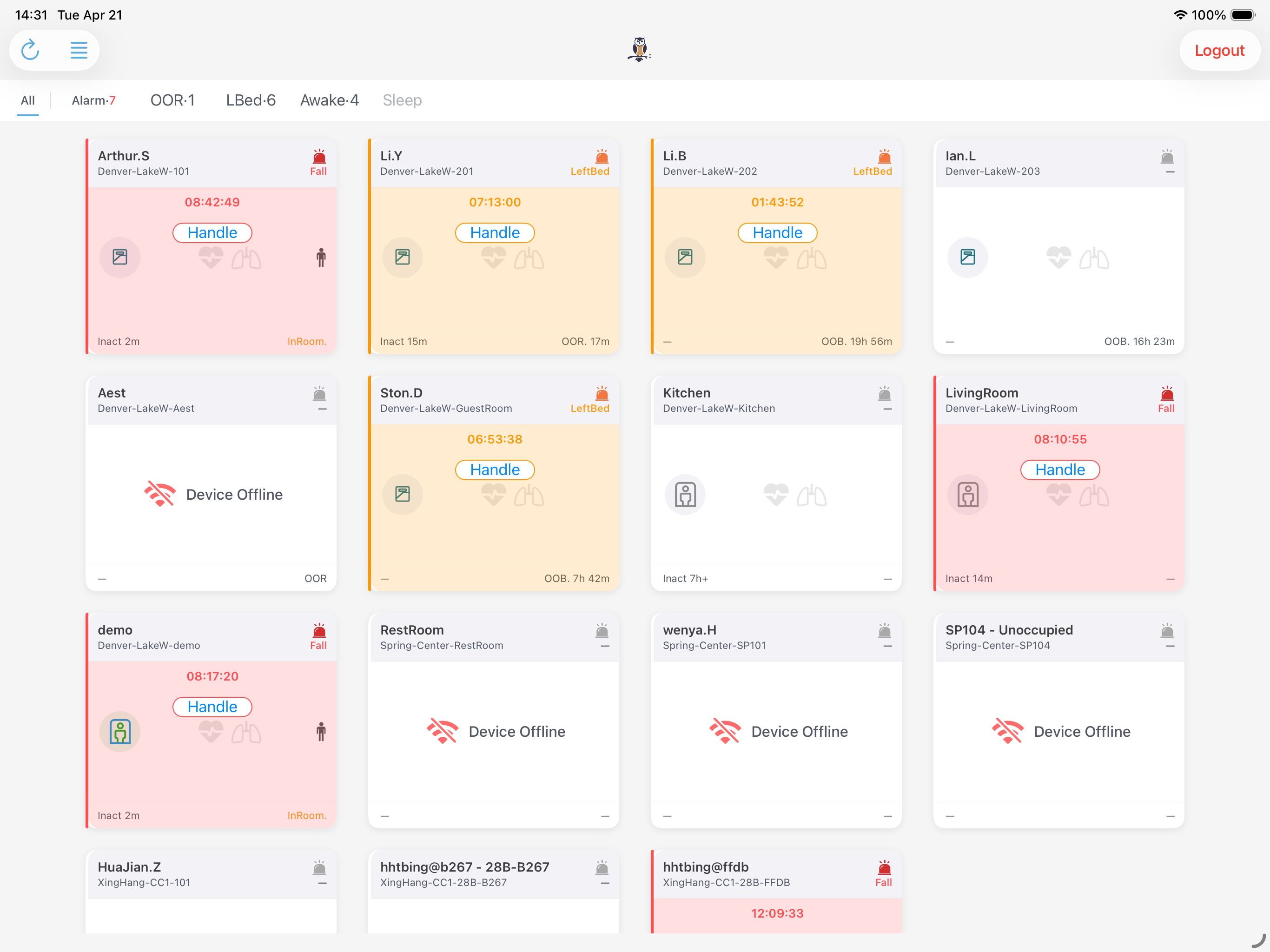Tap HuaJian.Z grey alarm siren icon
Image resolution: width=1270 pixels, height=952 pixels.
[319, 867]
